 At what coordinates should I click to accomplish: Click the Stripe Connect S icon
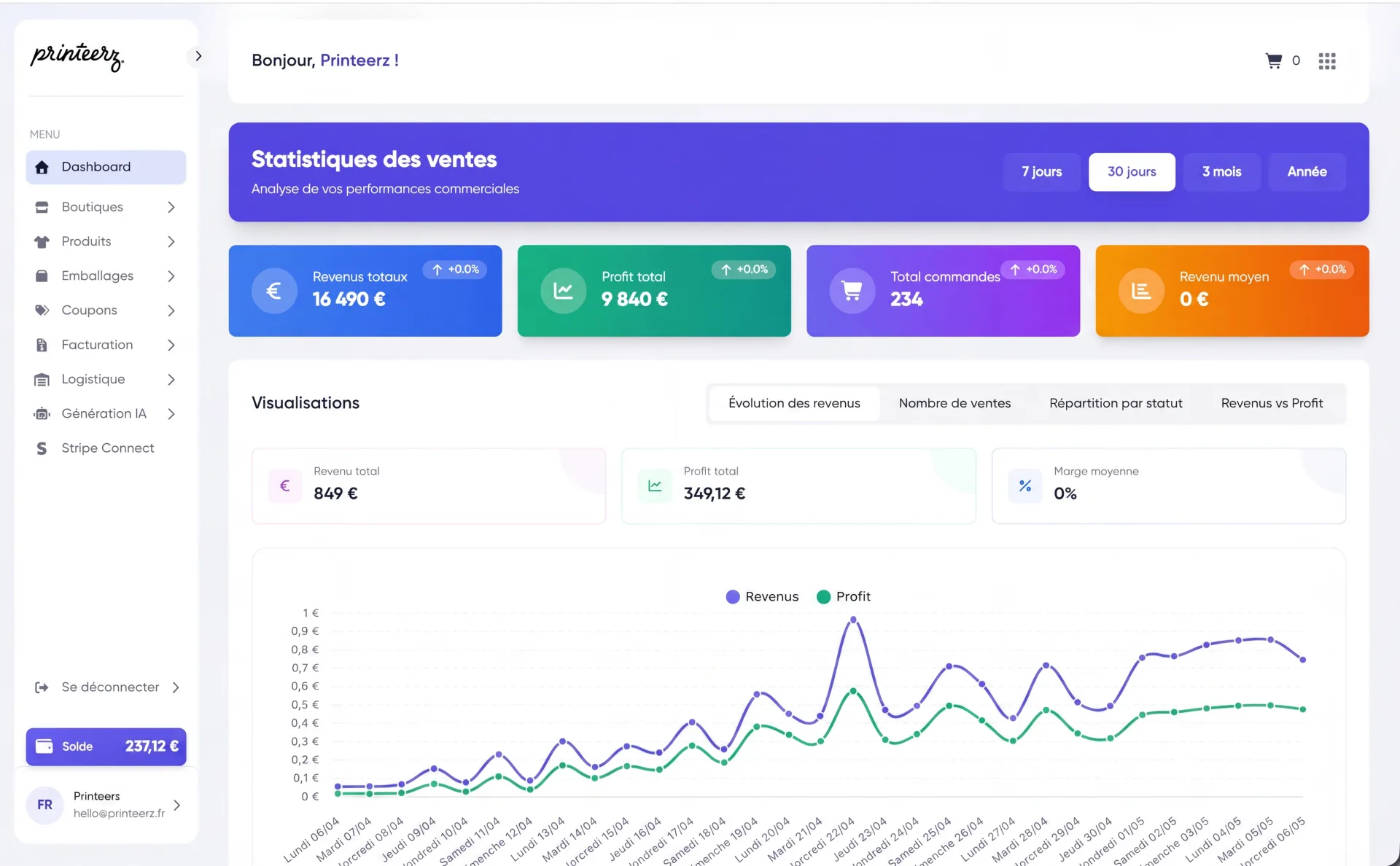[x=42, y=448]
